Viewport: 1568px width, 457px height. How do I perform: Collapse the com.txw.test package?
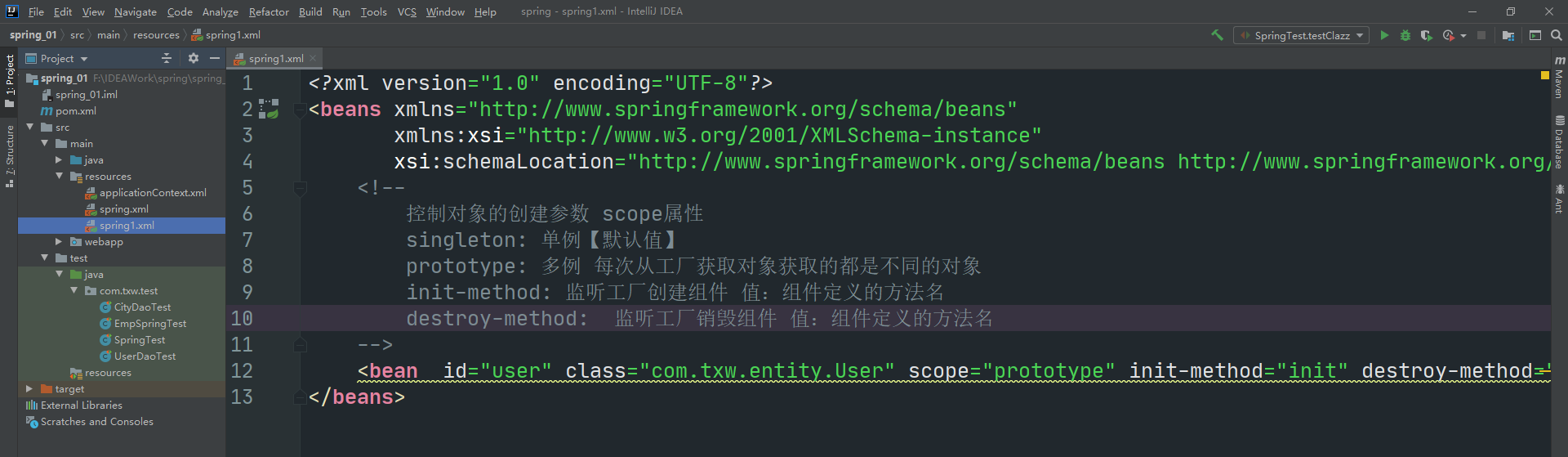(73, 290)
